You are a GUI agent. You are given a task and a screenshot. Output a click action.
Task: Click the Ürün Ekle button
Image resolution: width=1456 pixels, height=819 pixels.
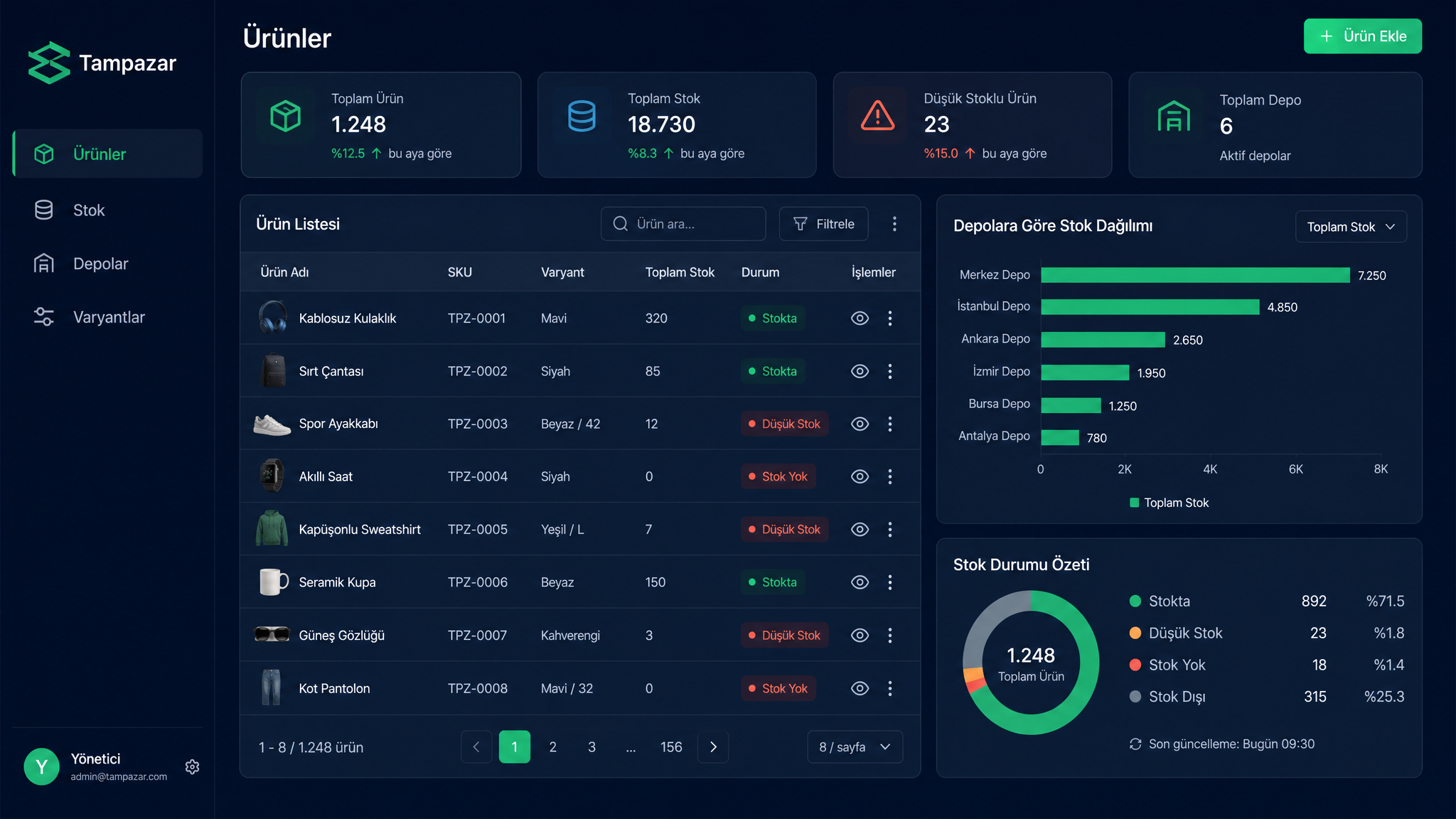click(1362, 36)
